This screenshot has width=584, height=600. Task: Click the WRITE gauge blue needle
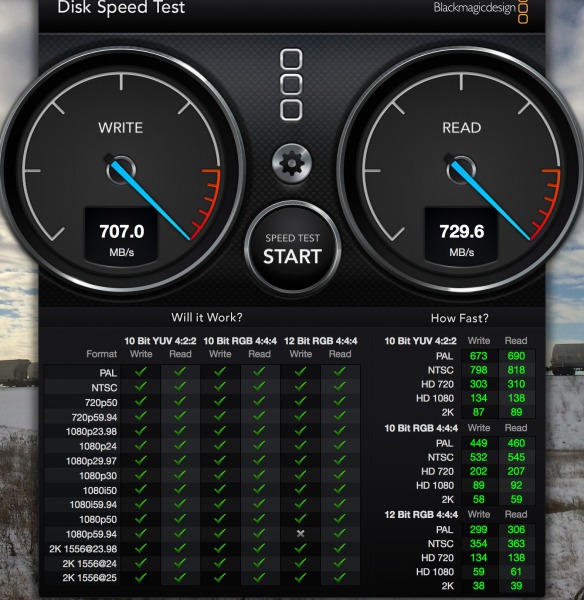pos(149,199)
